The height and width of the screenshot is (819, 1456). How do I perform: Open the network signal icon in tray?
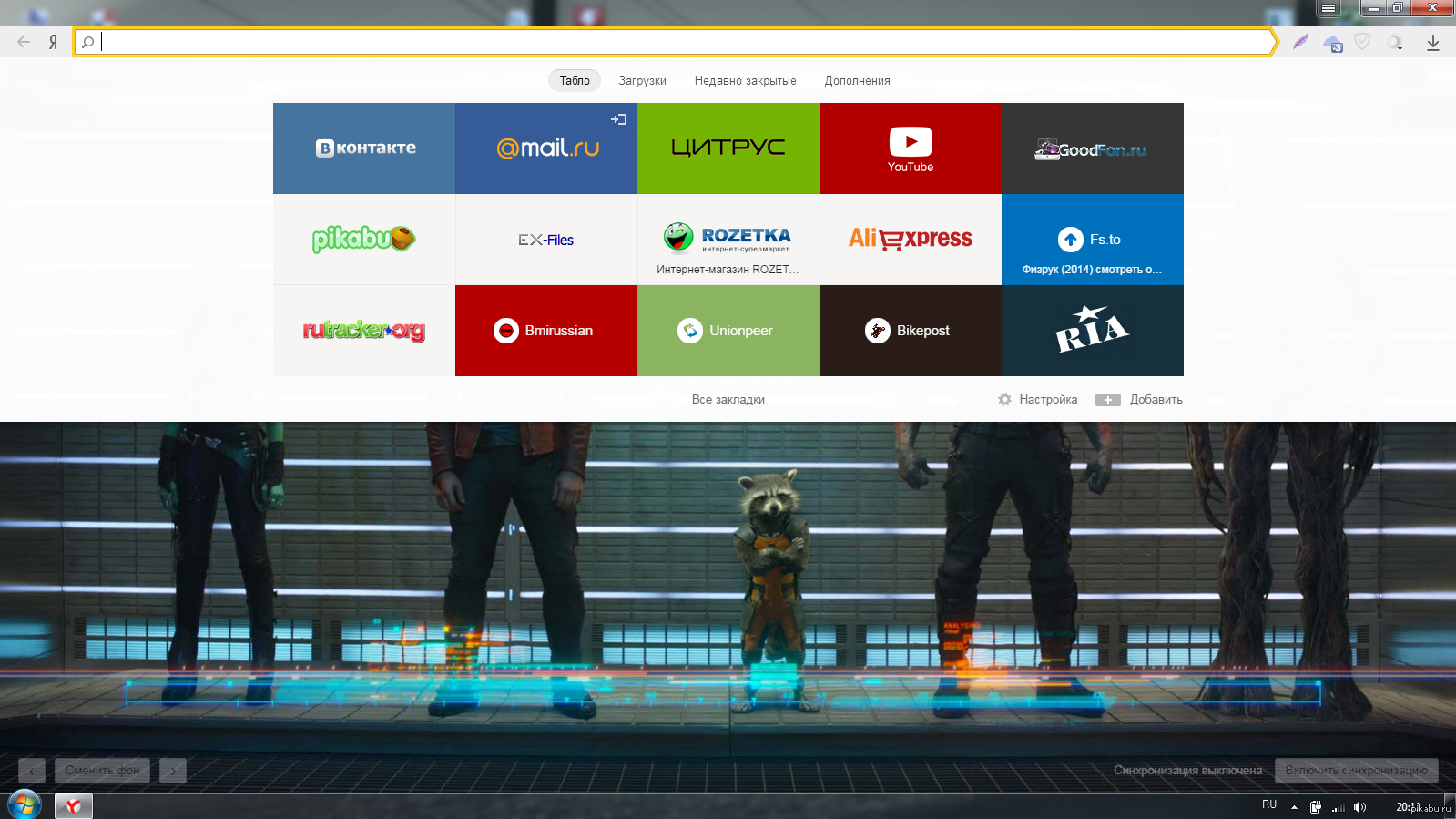tap(1338, 806)
